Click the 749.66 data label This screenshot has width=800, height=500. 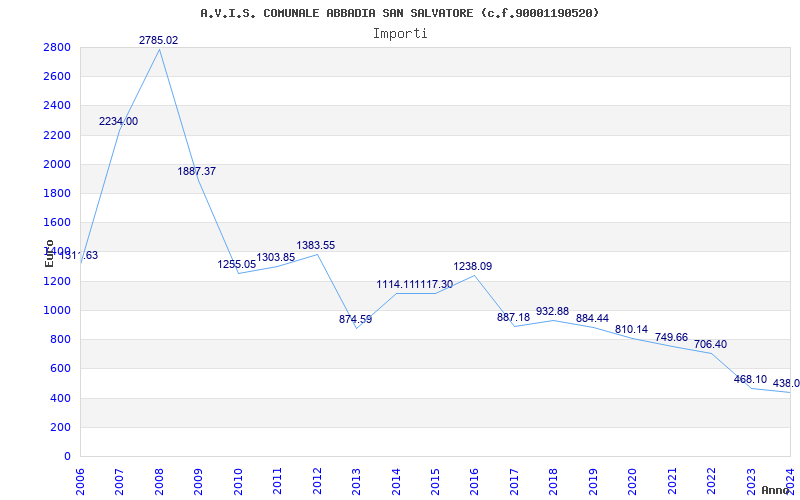click(671, 338)
